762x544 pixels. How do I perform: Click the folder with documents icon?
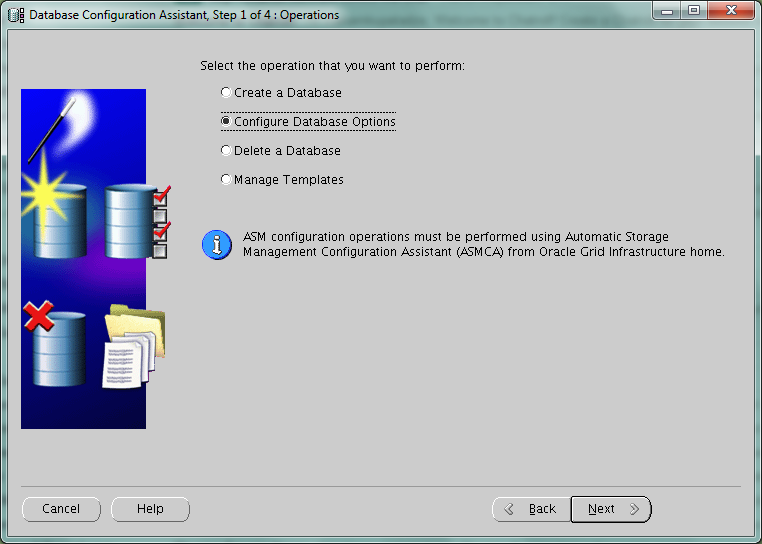pos(134,346)
